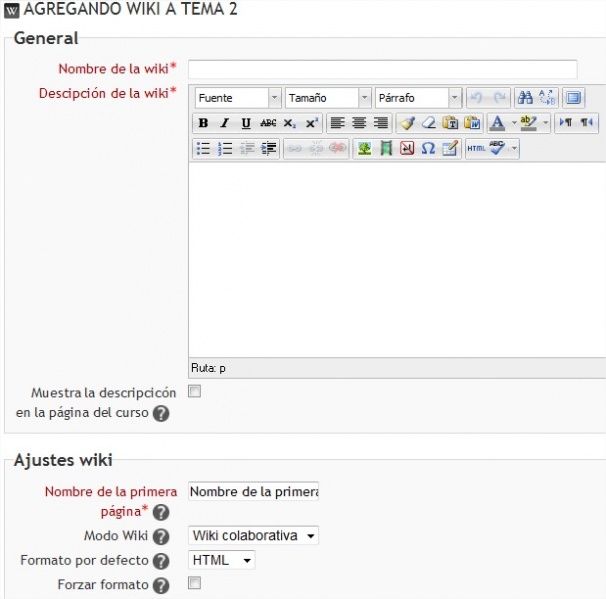This screenshot has height=599, width=606.
Task: Open help for Muestra la descripción
Action: coord(161,414)
